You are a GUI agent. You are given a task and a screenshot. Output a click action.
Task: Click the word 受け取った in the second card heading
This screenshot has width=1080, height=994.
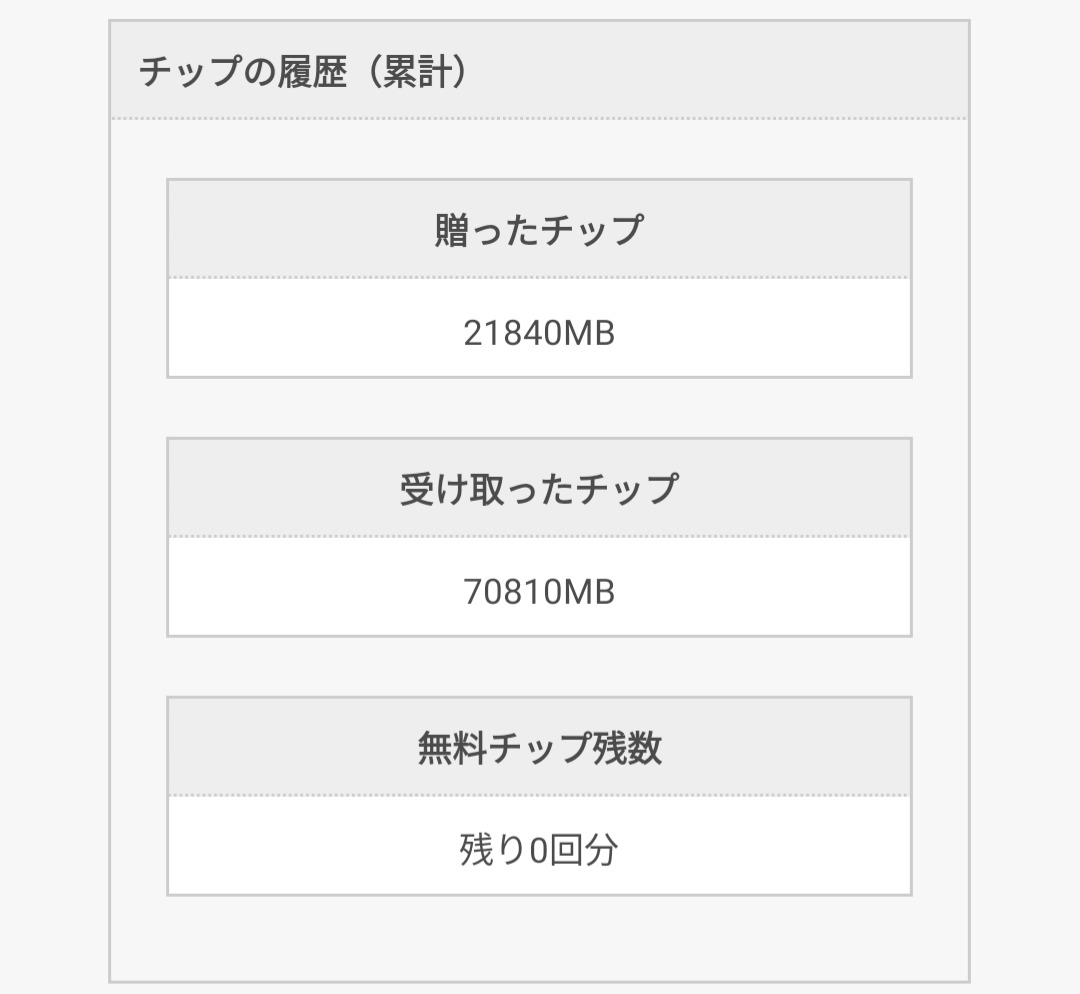[x=486, y=489]
